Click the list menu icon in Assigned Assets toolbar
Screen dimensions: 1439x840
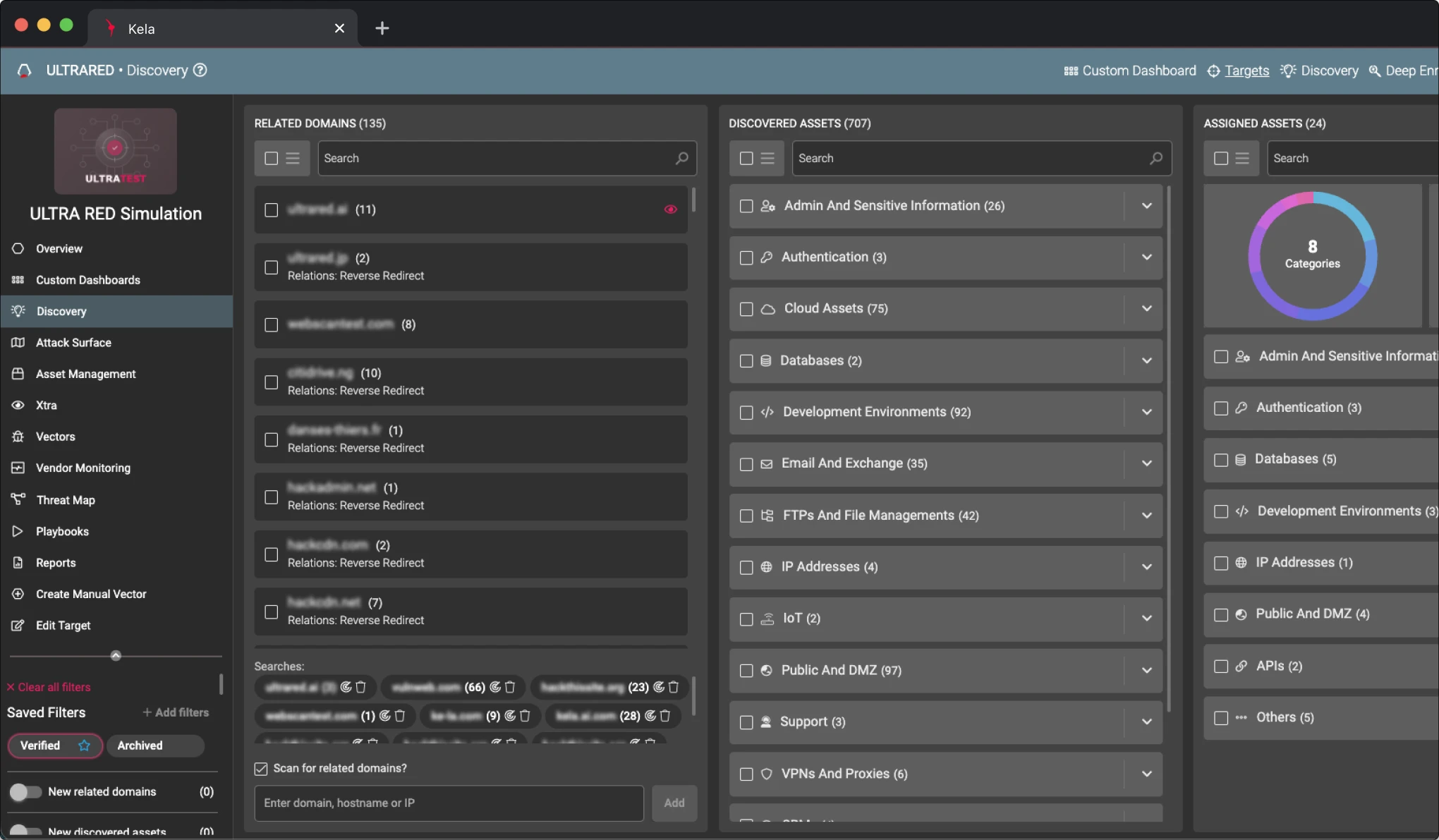pyautogui.click(x=1242, y=158)
